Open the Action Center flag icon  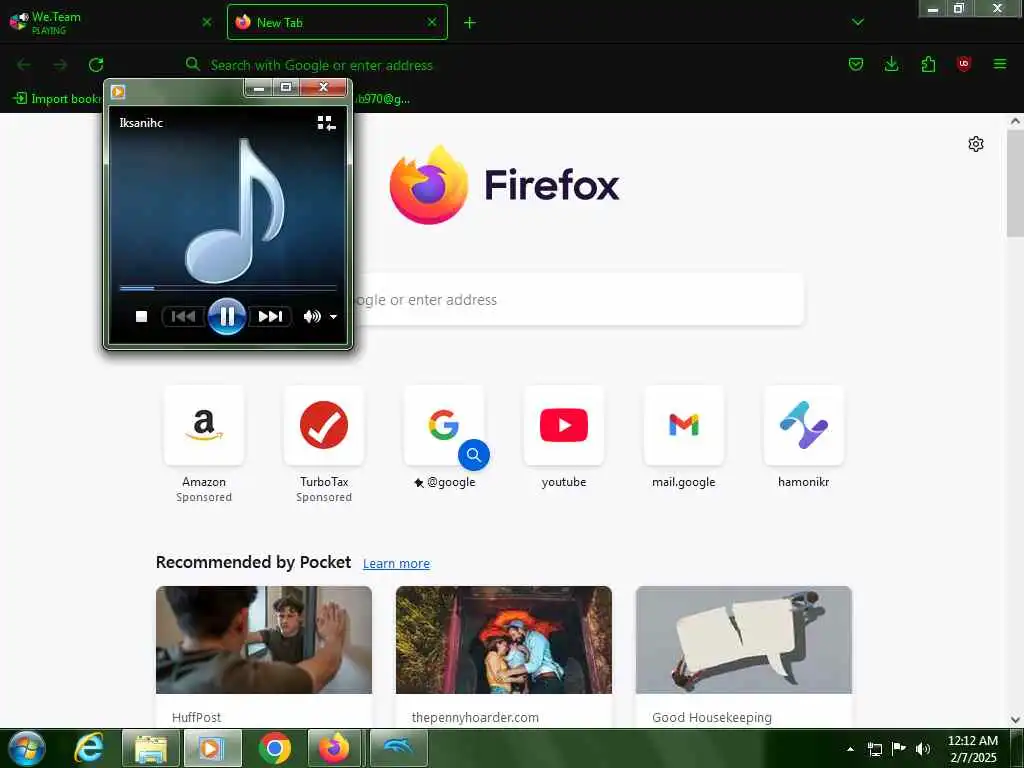click(899, 749)
